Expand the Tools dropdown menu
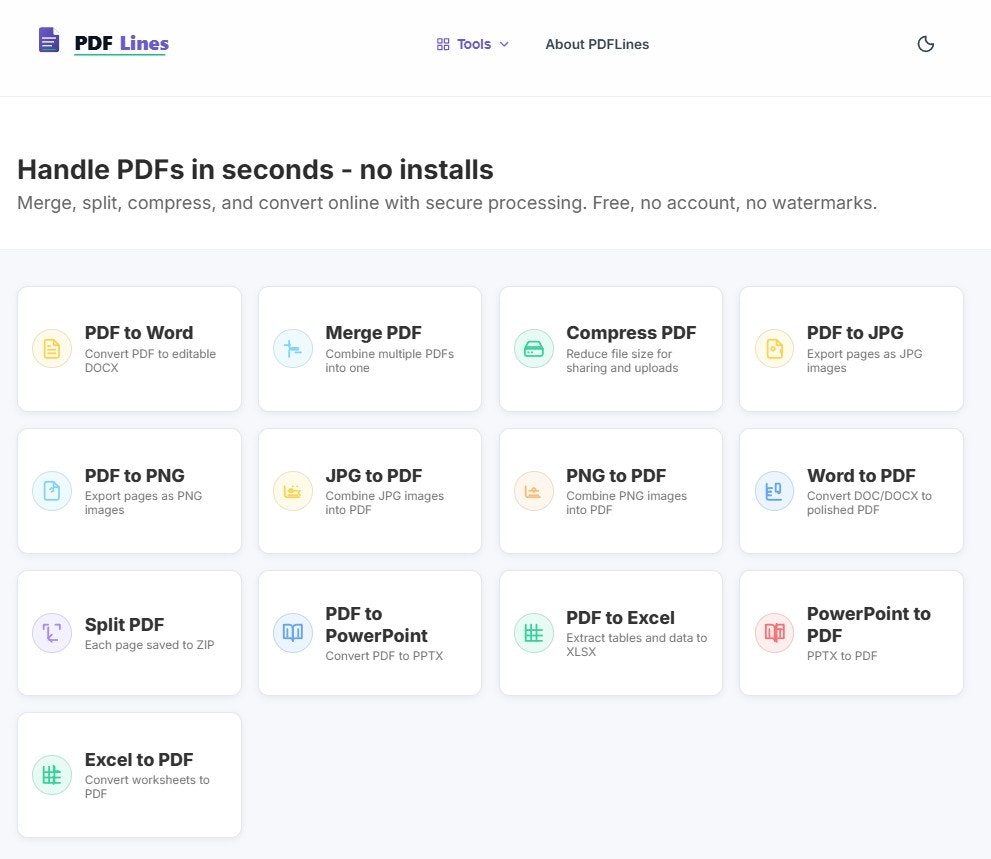991x859 pixels. point(472,44)
